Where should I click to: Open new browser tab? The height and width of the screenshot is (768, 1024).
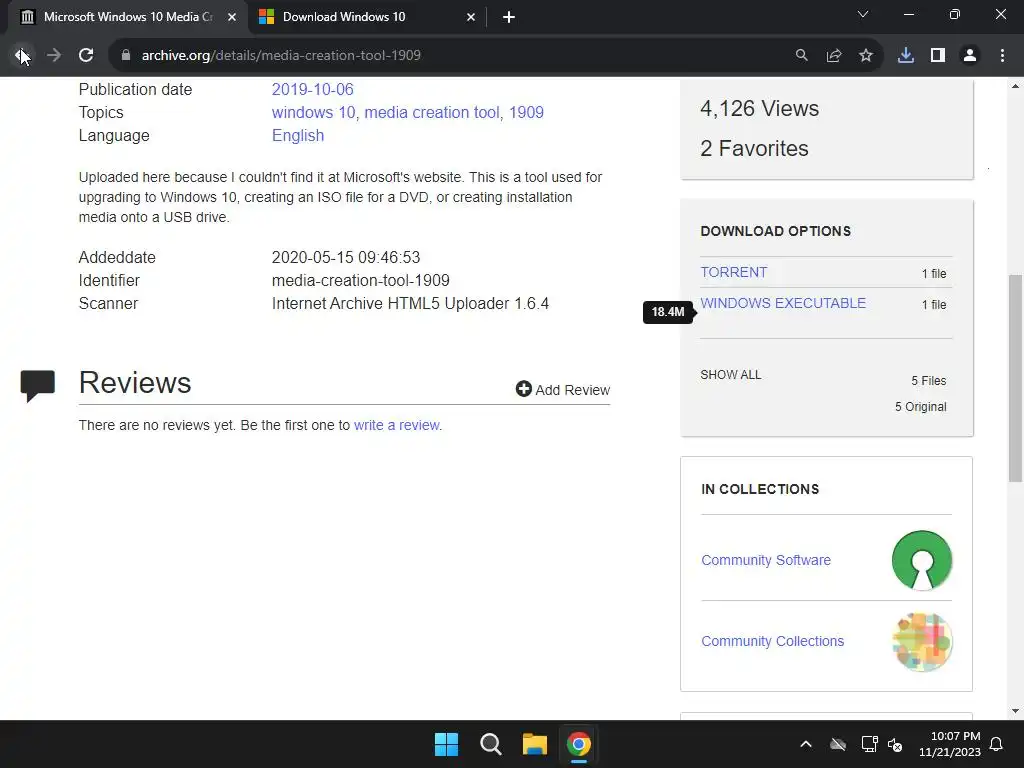[509, 17]
